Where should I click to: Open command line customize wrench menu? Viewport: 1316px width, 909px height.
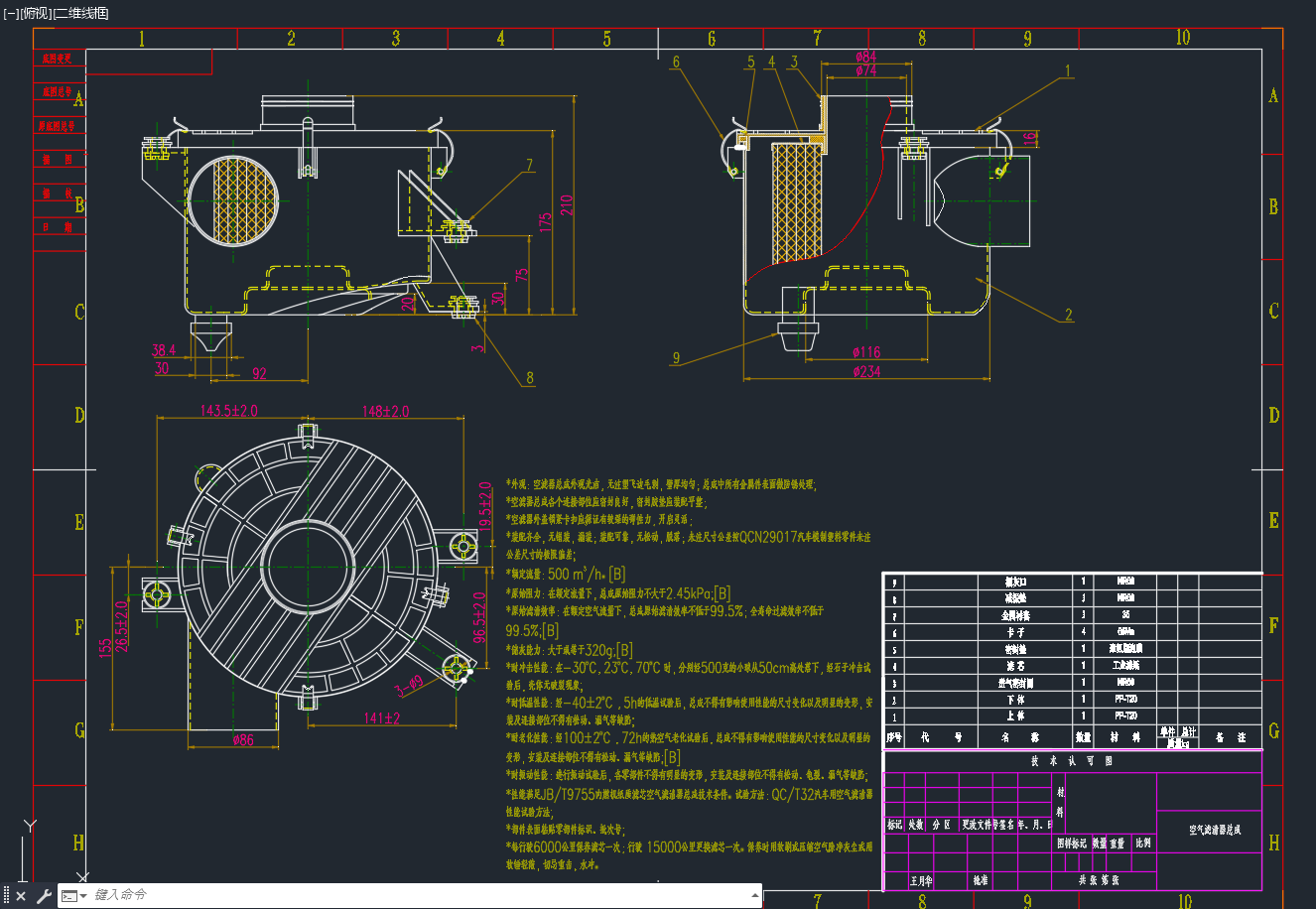click(x=44, y=896)
